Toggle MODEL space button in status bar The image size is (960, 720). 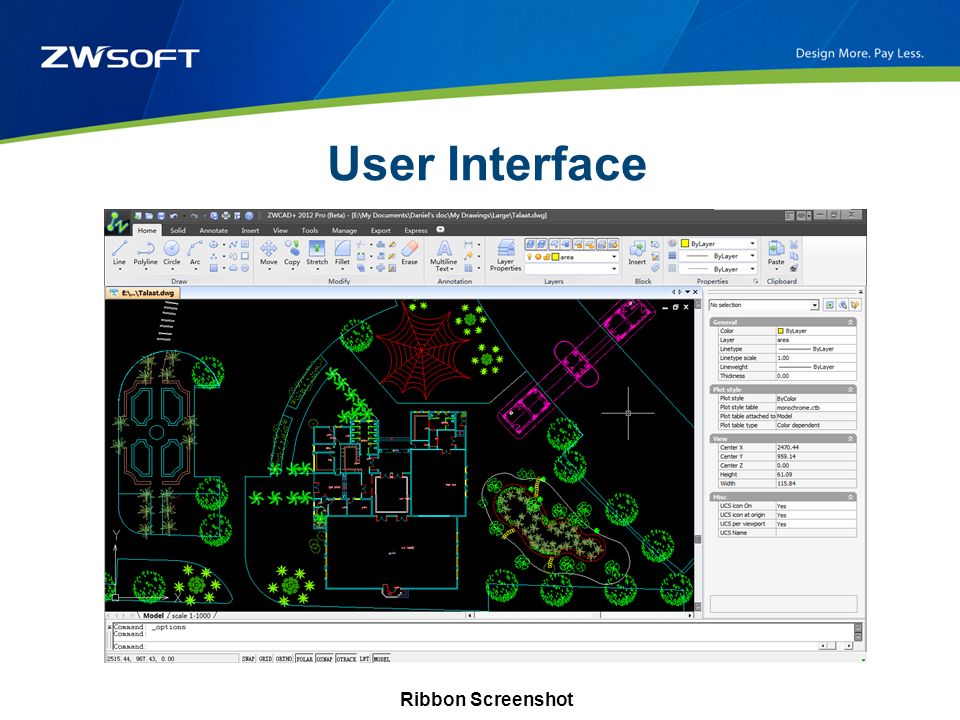tap(381, 659)
